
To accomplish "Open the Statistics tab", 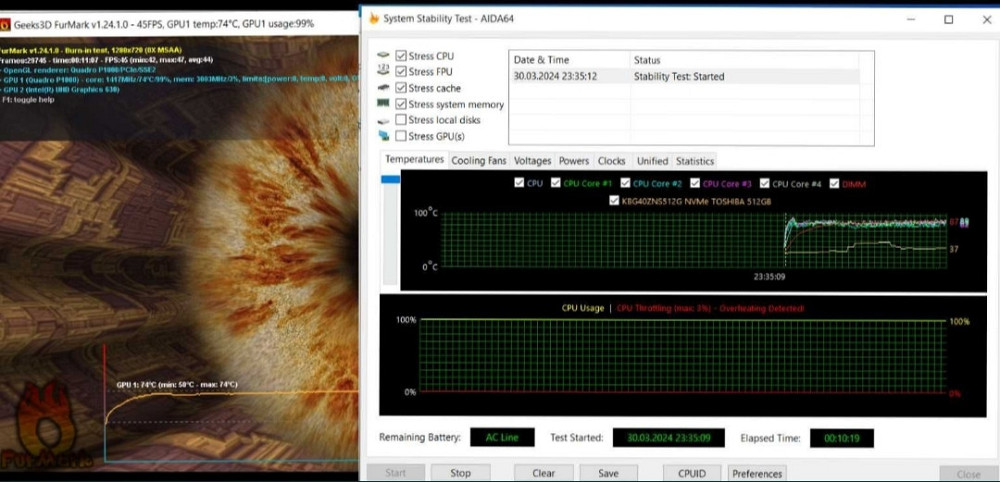I will [x=694, y=161].
